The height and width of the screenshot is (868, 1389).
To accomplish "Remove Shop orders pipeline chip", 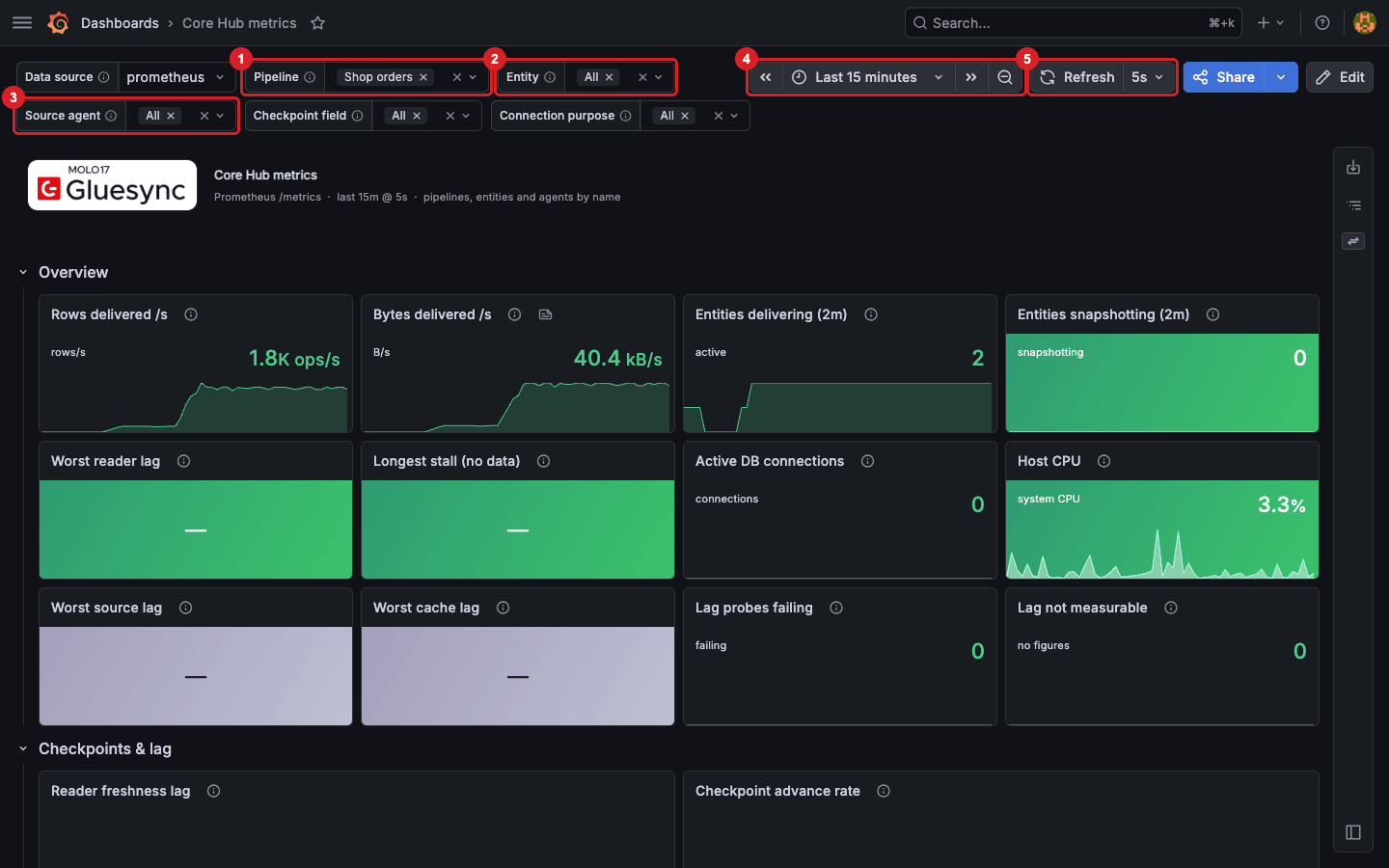I will 423,77.
